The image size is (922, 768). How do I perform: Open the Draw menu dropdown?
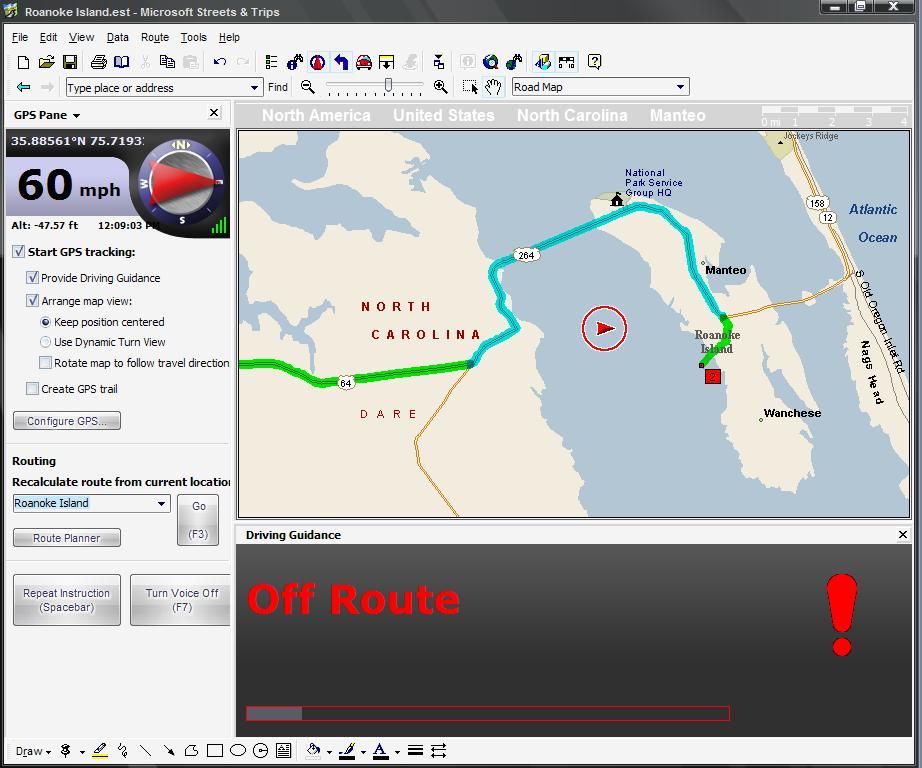(x=33, y=751)
